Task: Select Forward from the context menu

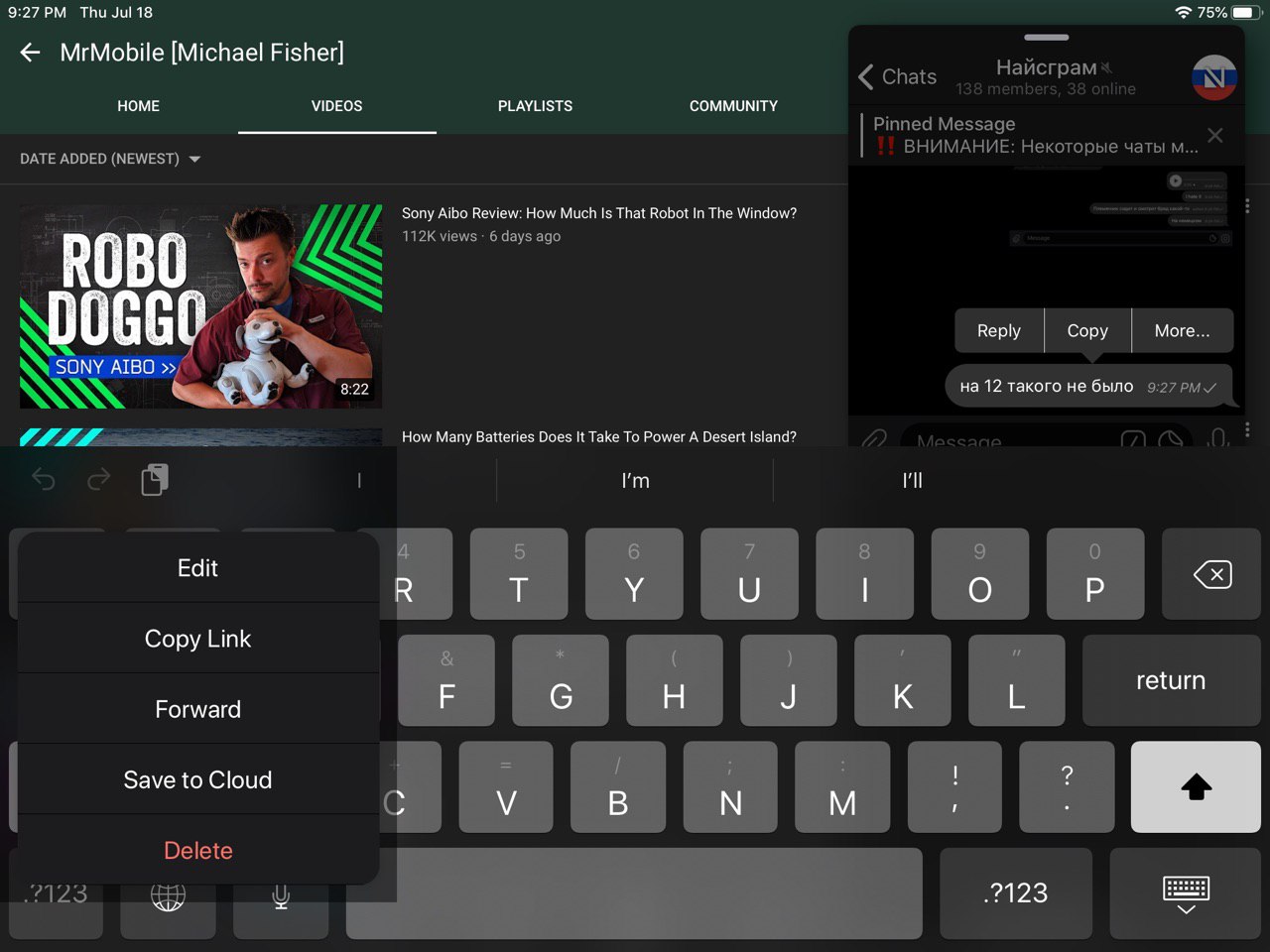Action: click(198, 709)
